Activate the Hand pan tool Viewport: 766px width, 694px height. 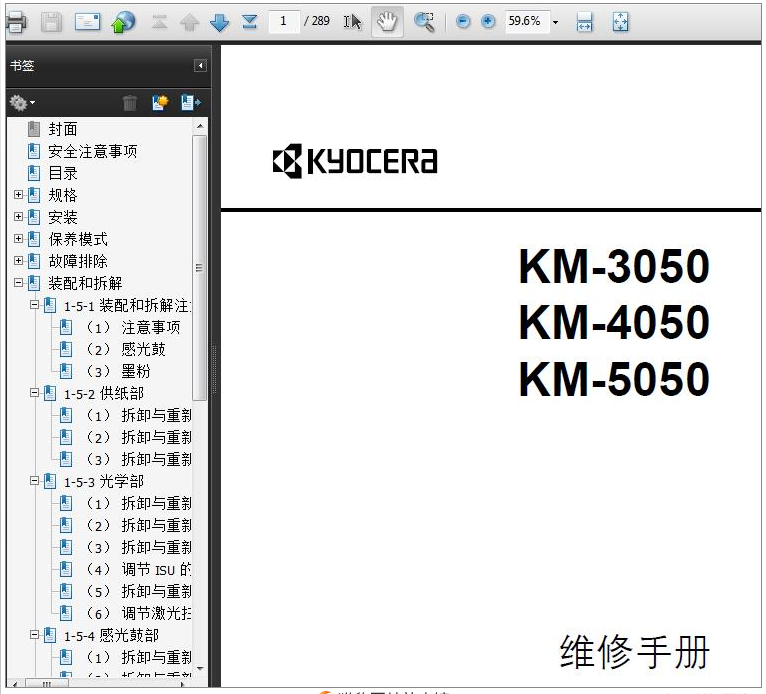point(387,21)
